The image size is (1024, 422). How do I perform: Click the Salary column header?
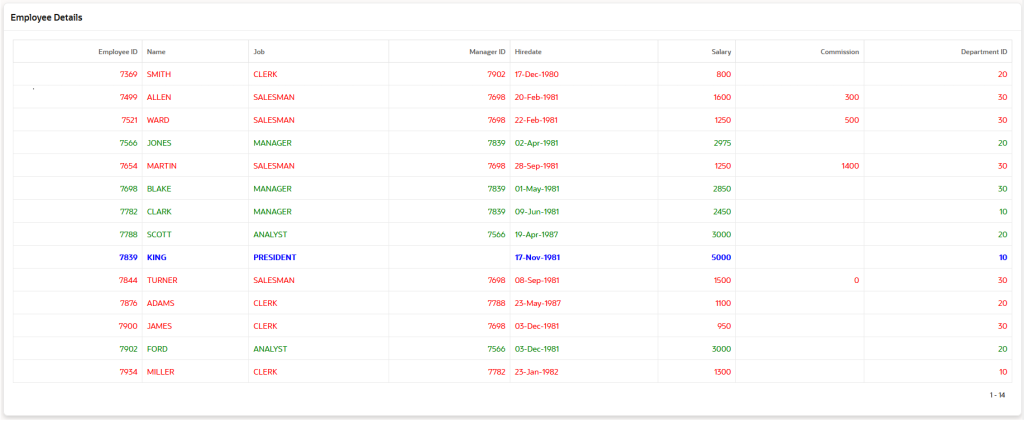coord(721,51)
